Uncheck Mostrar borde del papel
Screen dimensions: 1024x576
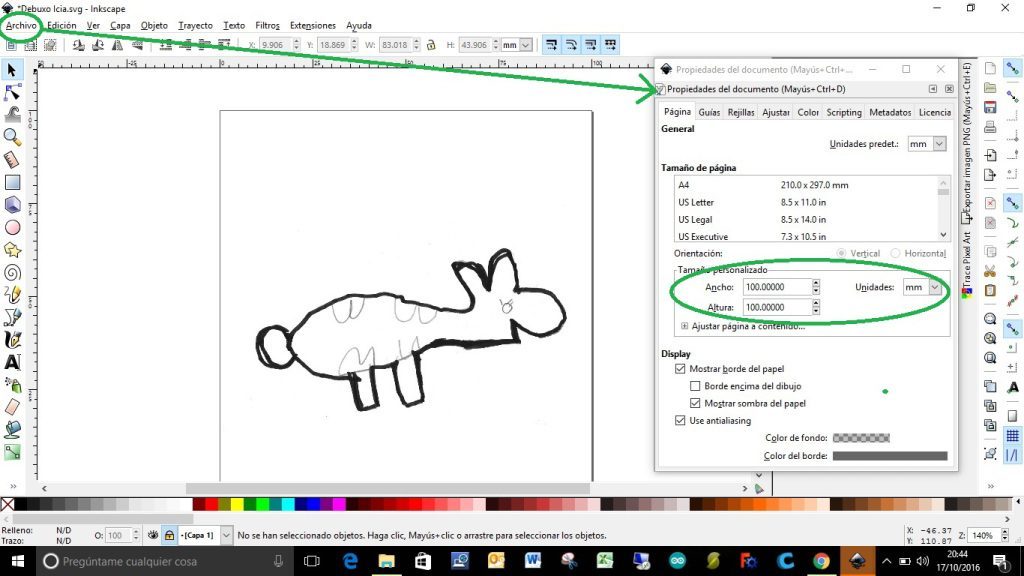pos(681,368)
